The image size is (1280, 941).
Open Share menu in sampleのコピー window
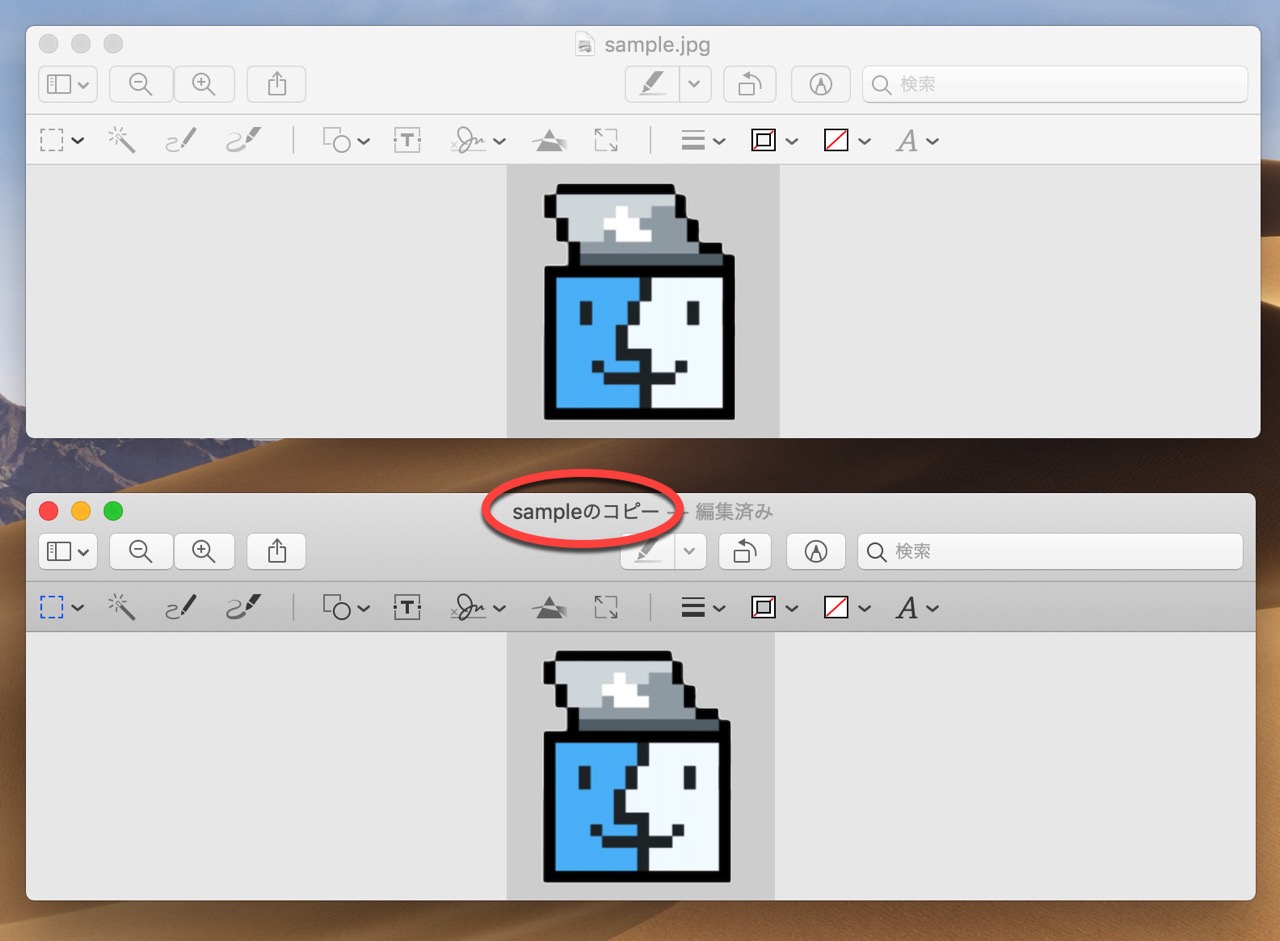tap(277, 551)
